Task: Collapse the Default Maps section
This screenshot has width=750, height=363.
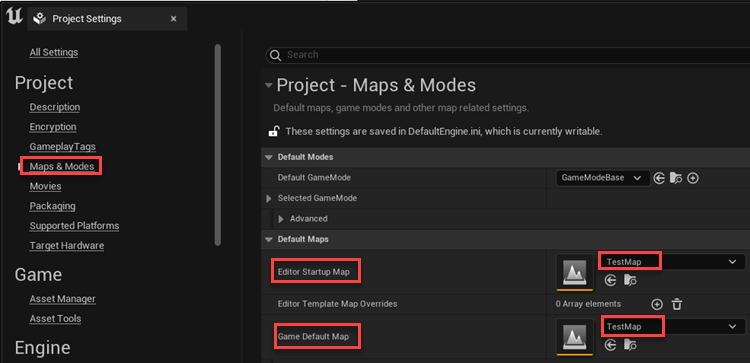Action: (269, 239)
